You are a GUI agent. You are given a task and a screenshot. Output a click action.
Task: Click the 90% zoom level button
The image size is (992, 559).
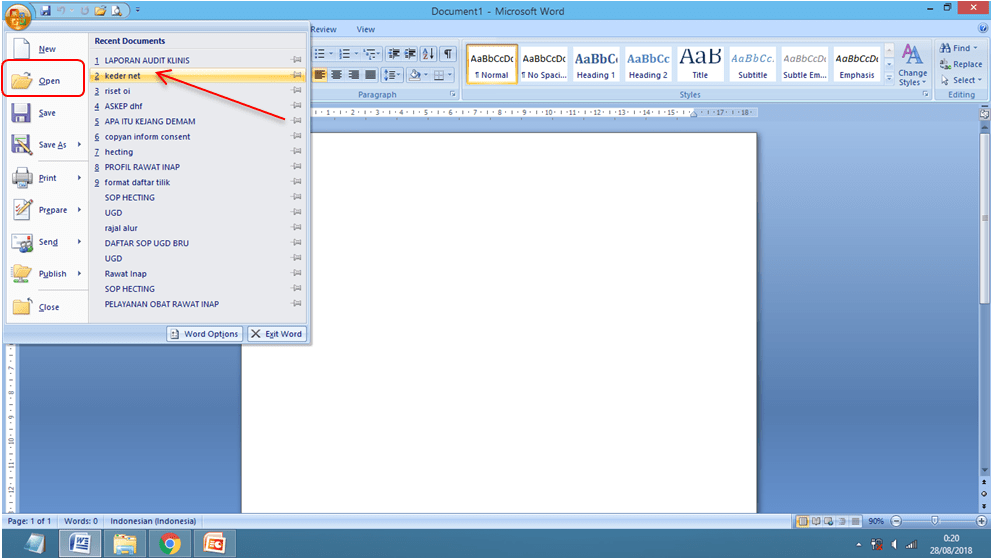(x=876, y=522)
